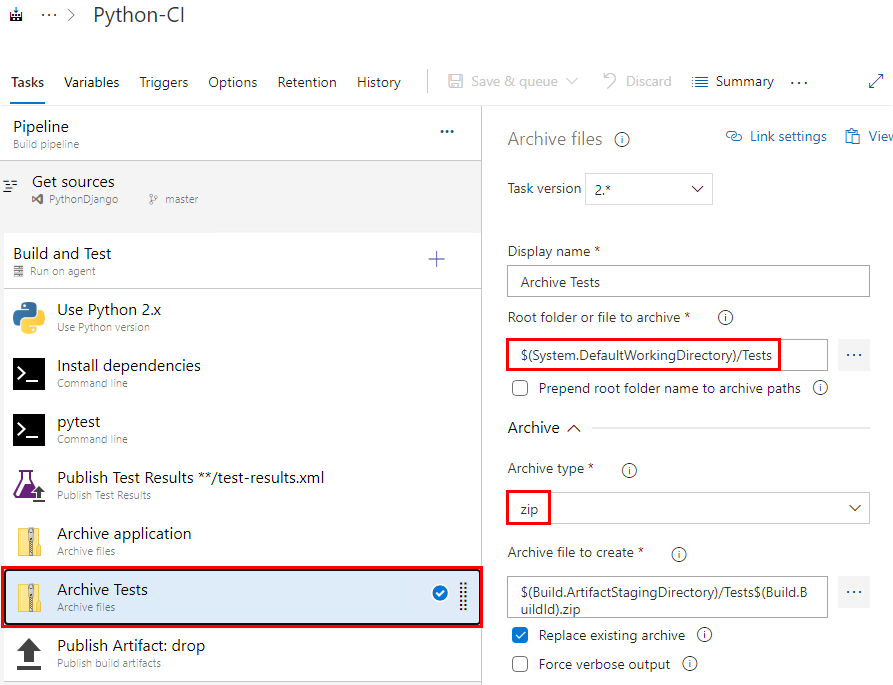Browse for root folder via ellipsis button
Viewport: 893px width, 685px height.
854,355
